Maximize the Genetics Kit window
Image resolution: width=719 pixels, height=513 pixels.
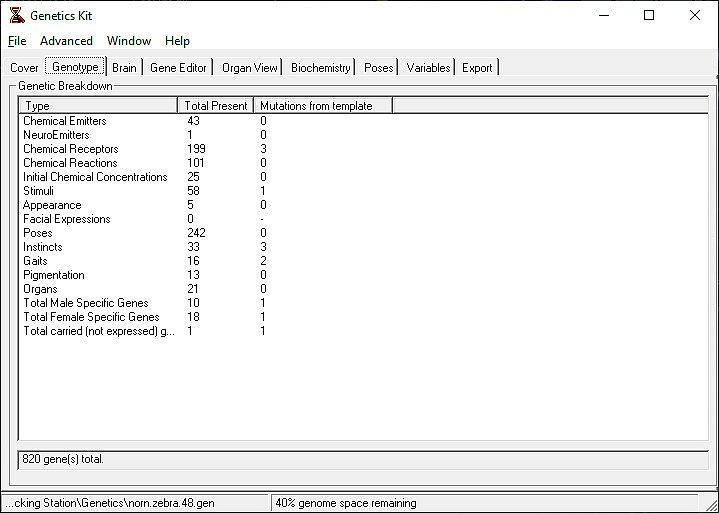[649, 15]
